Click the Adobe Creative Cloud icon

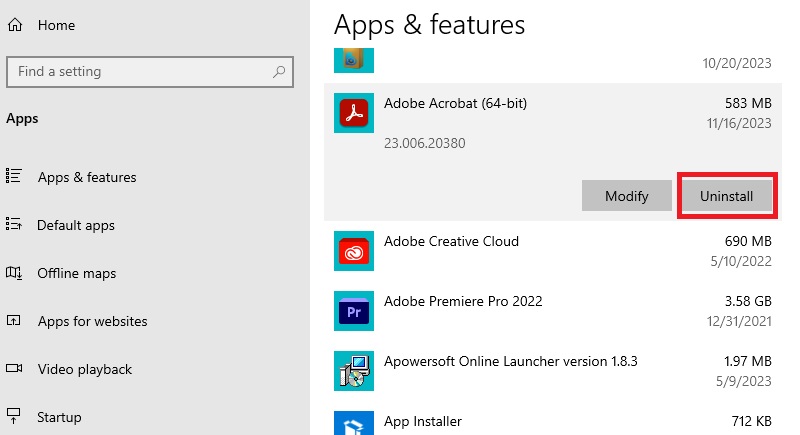[354, 251]
